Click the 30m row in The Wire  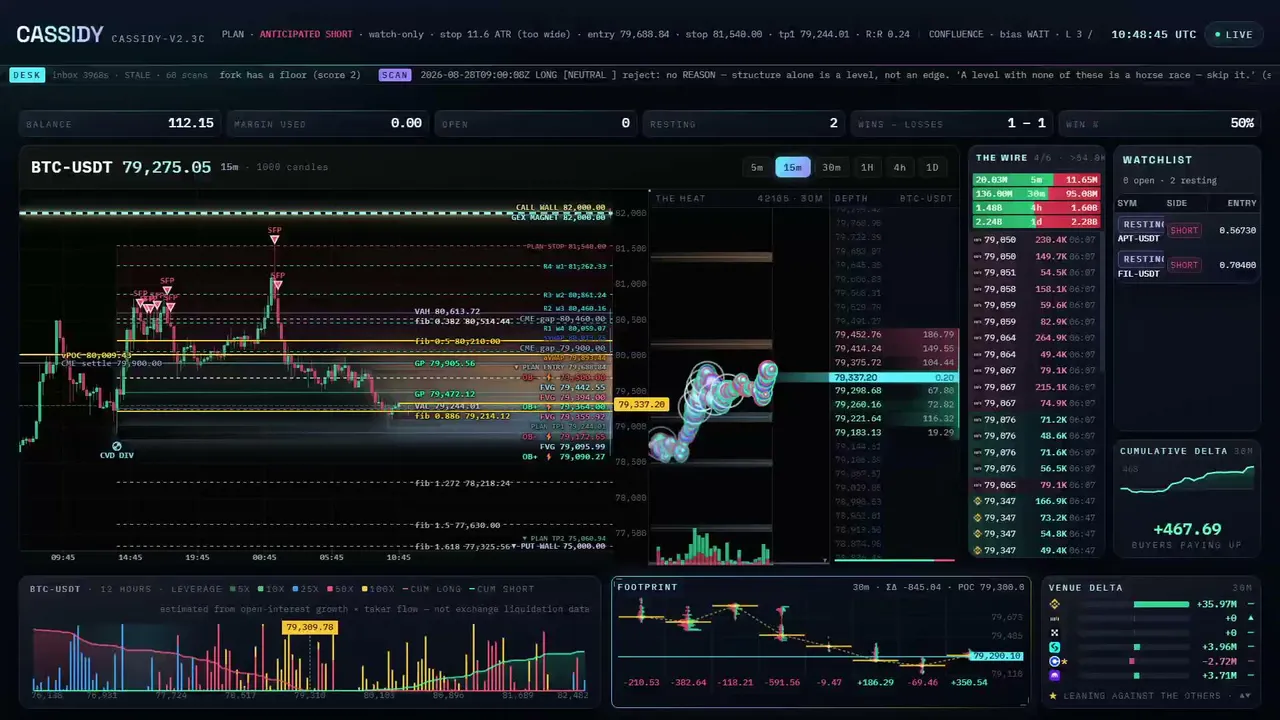1037,194
